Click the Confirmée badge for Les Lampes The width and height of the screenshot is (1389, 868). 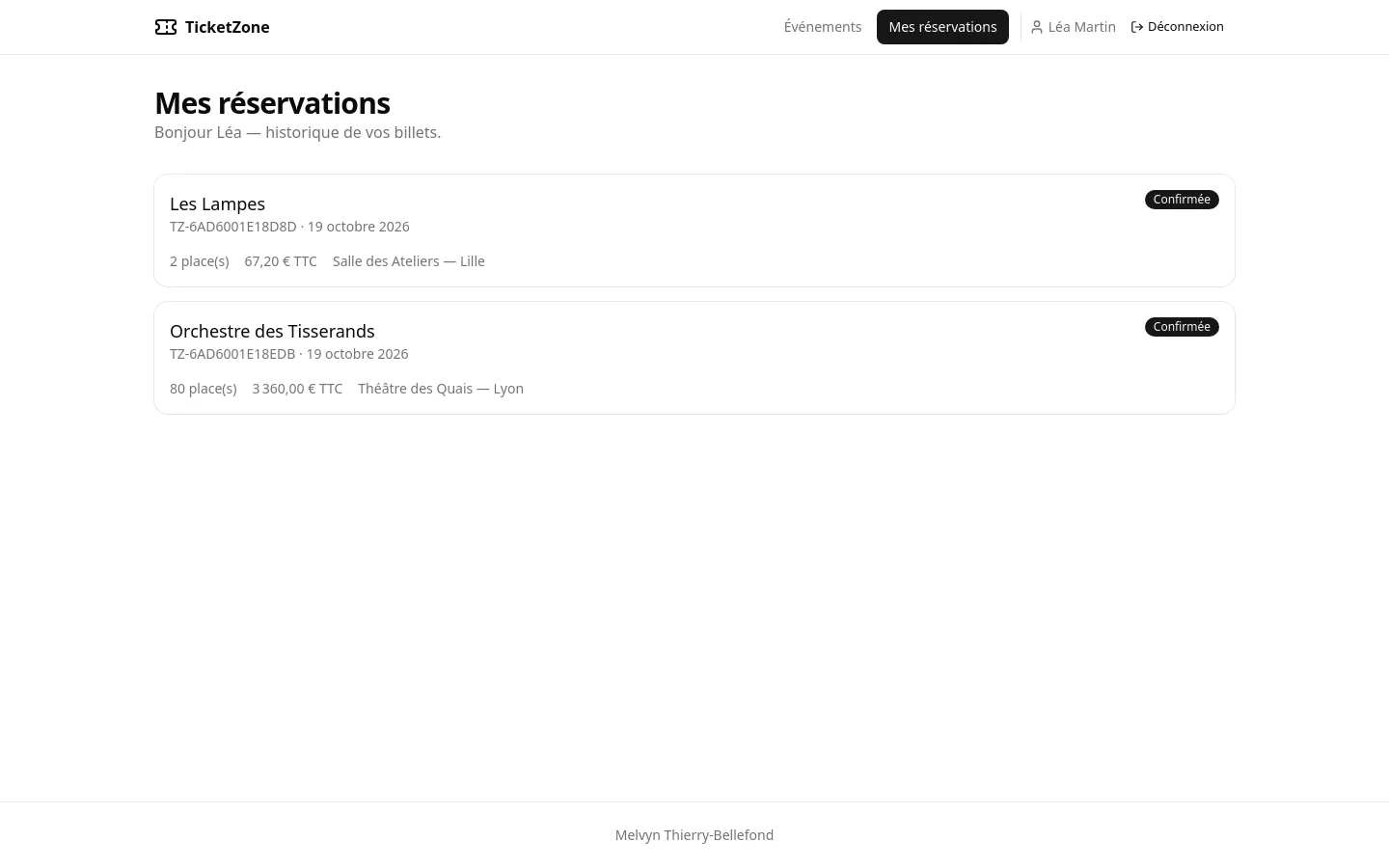coord(1182,200)
